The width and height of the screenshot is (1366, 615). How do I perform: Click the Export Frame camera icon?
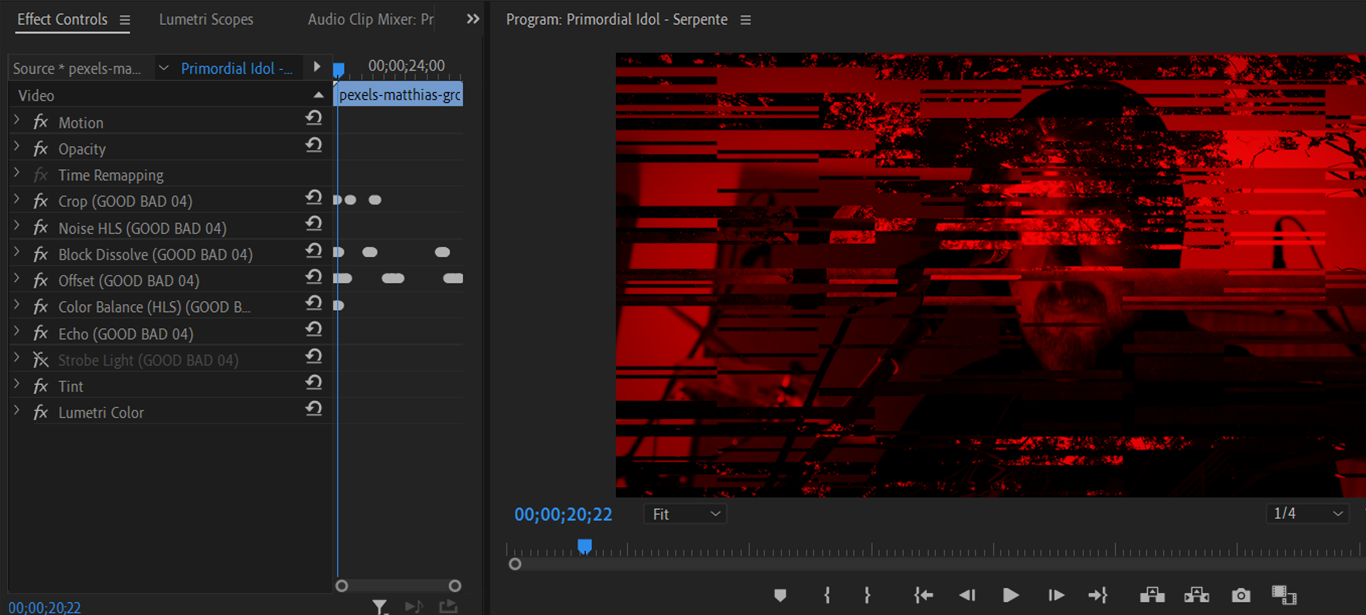point(1241,595)
